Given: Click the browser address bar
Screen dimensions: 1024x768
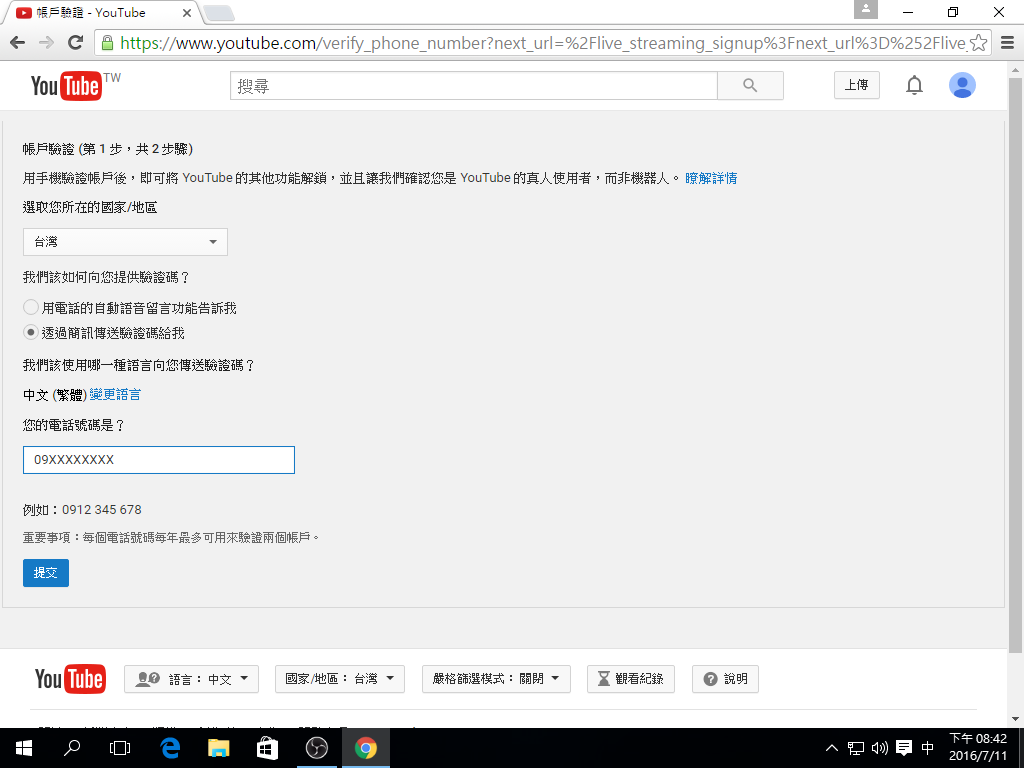Looking at the screenshot, I should click(x=542, y=43).
